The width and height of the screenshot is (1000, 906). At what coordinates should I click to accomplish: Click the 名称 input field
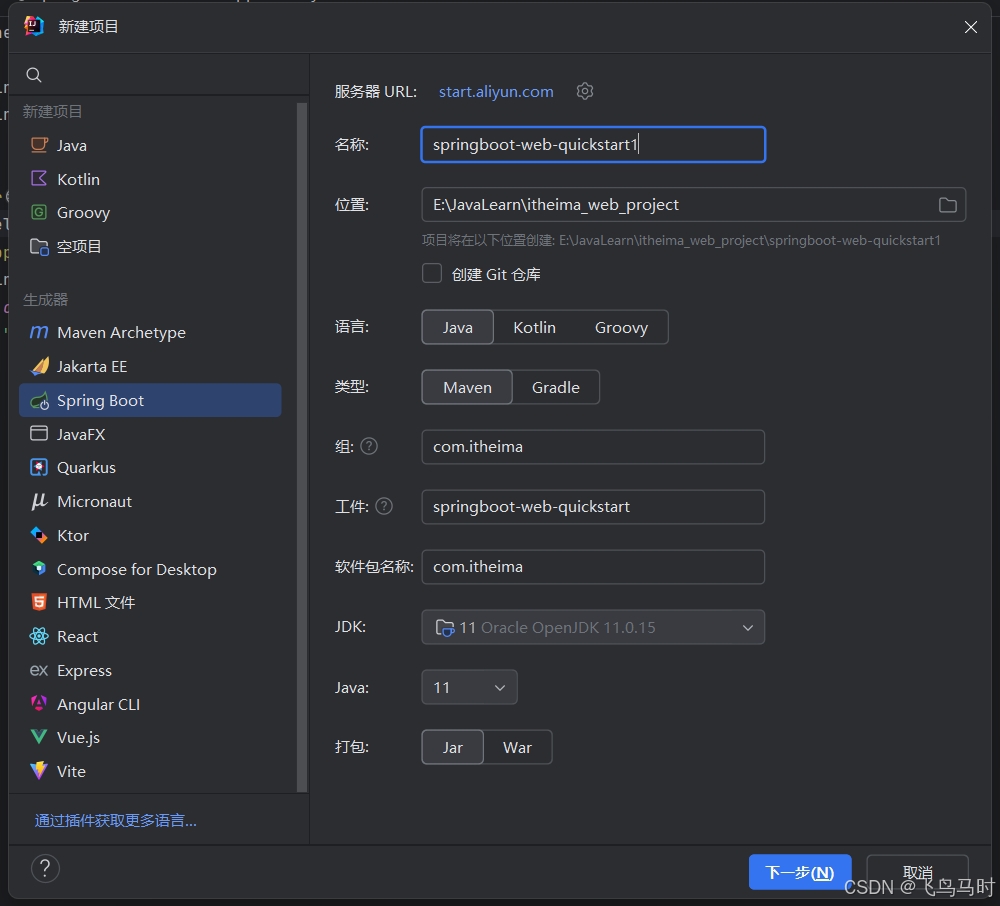(x=593, y=145)
